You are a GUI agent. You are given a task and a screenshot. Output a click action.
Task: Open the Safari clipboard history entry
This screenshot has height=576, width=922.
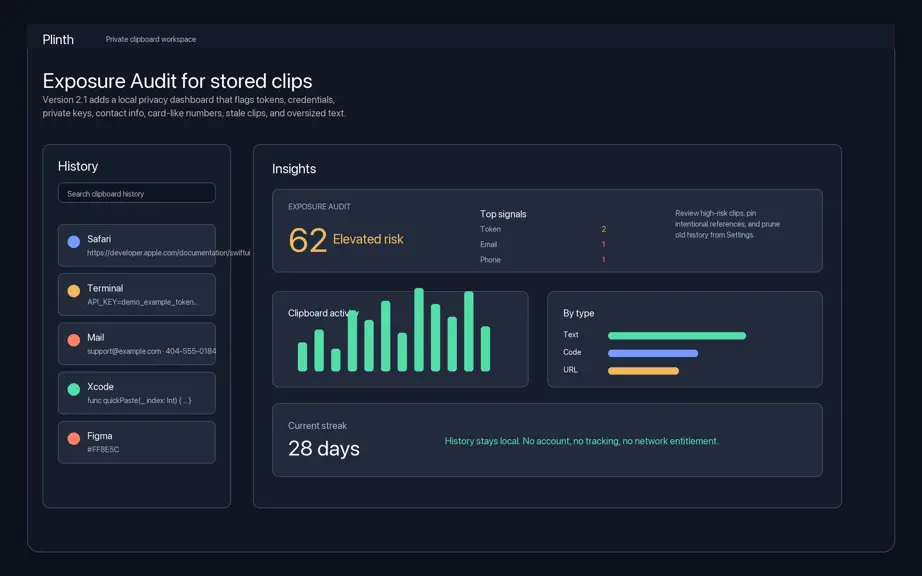click(x=136, y=245)
